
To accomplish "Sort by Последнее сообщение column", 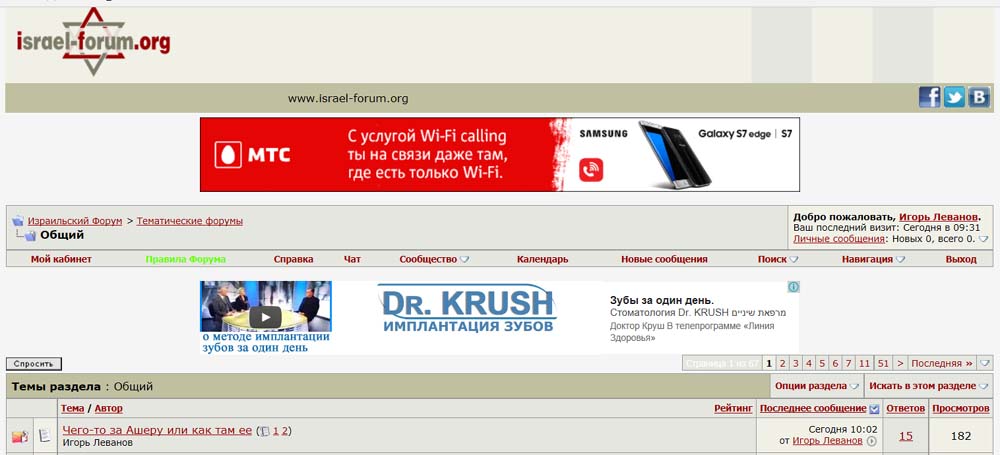I will (x=813, y=408).
